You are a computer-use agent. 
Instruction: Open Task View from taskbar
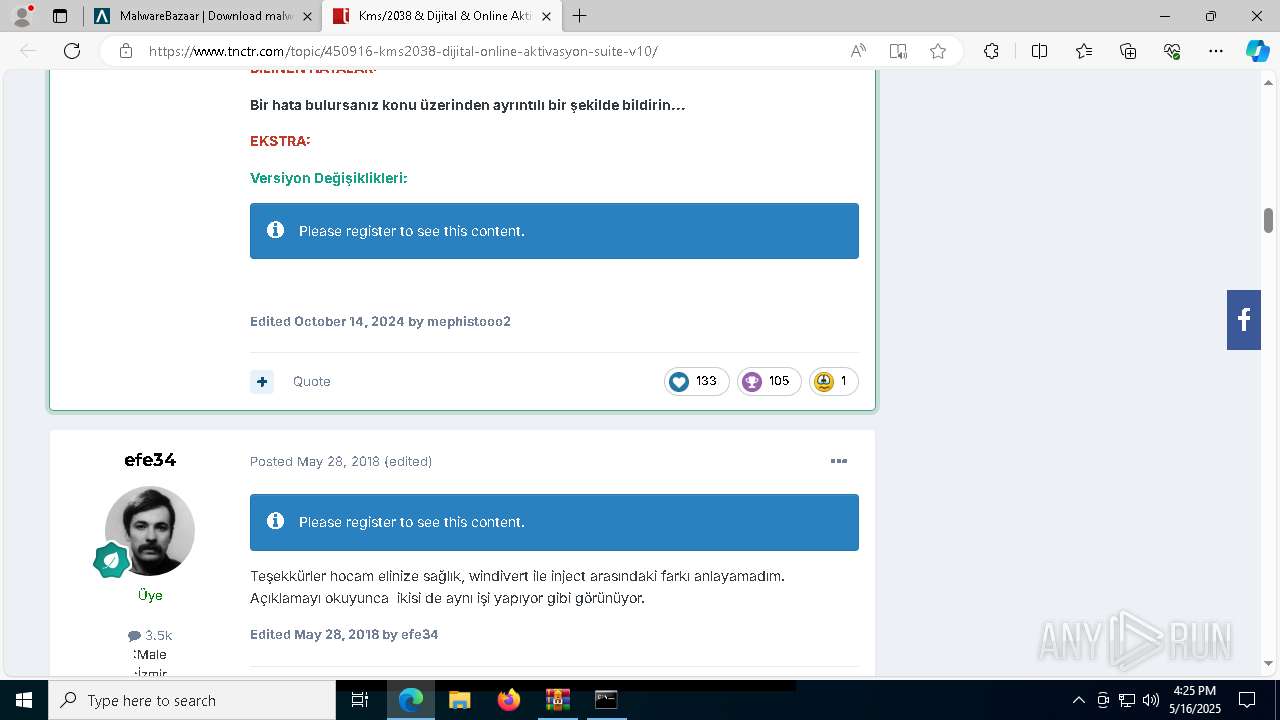click(360, 700)
